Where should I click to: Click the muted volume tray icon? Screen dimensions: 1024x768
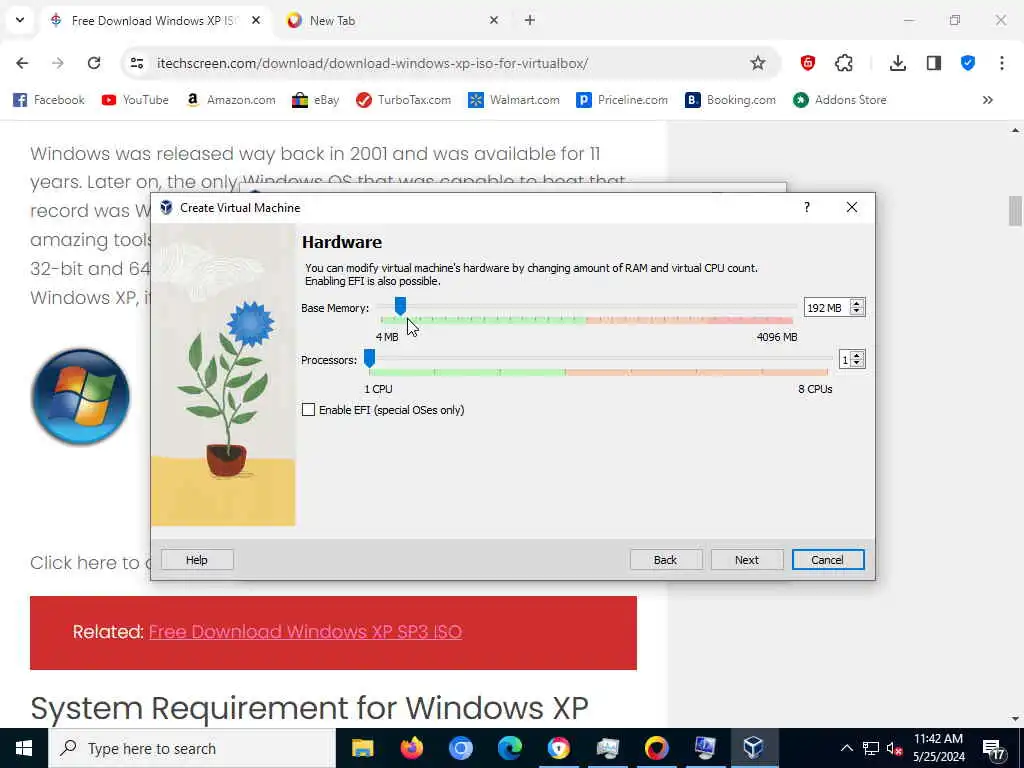[x=894, y=748]
